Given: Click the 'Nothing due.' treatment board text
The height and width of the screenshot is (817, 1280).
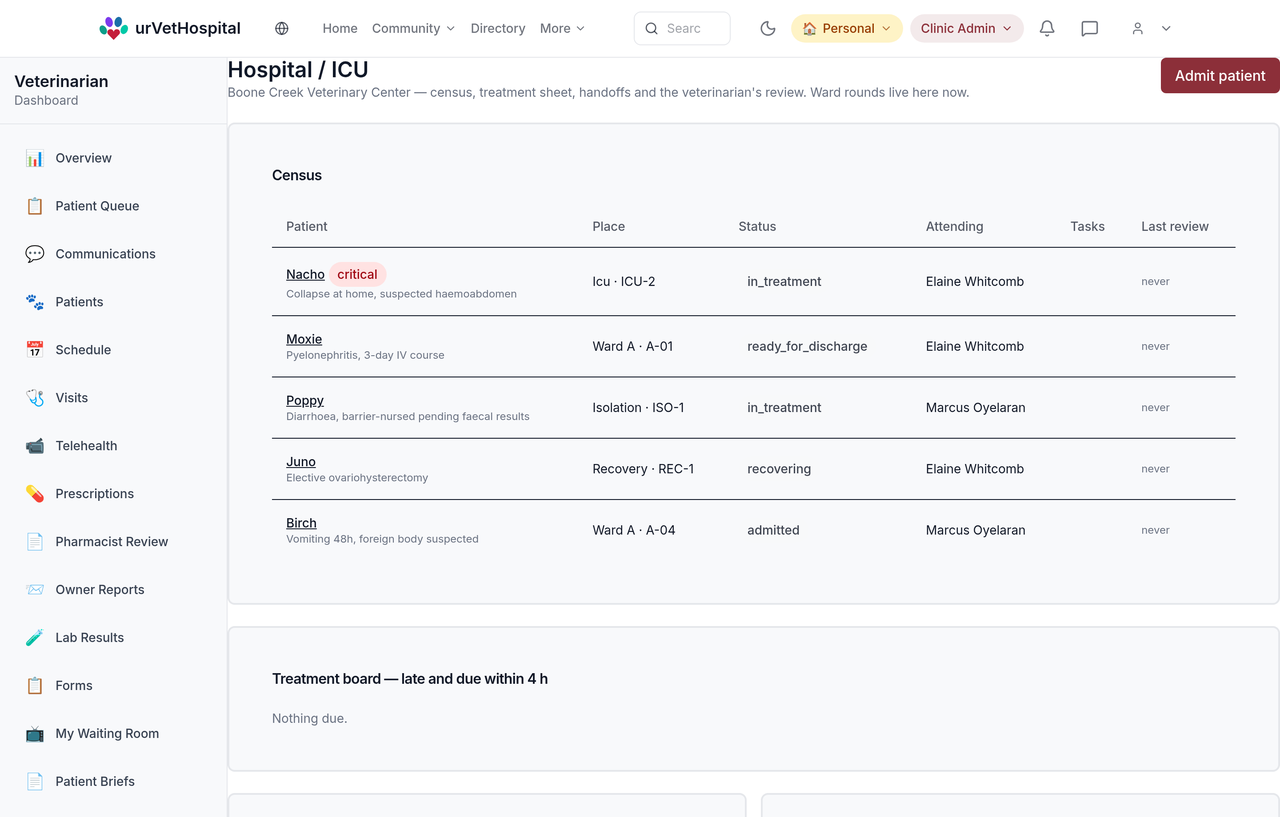Looking at the screenshot, I should pyautogui.click(x=309, y=718).
